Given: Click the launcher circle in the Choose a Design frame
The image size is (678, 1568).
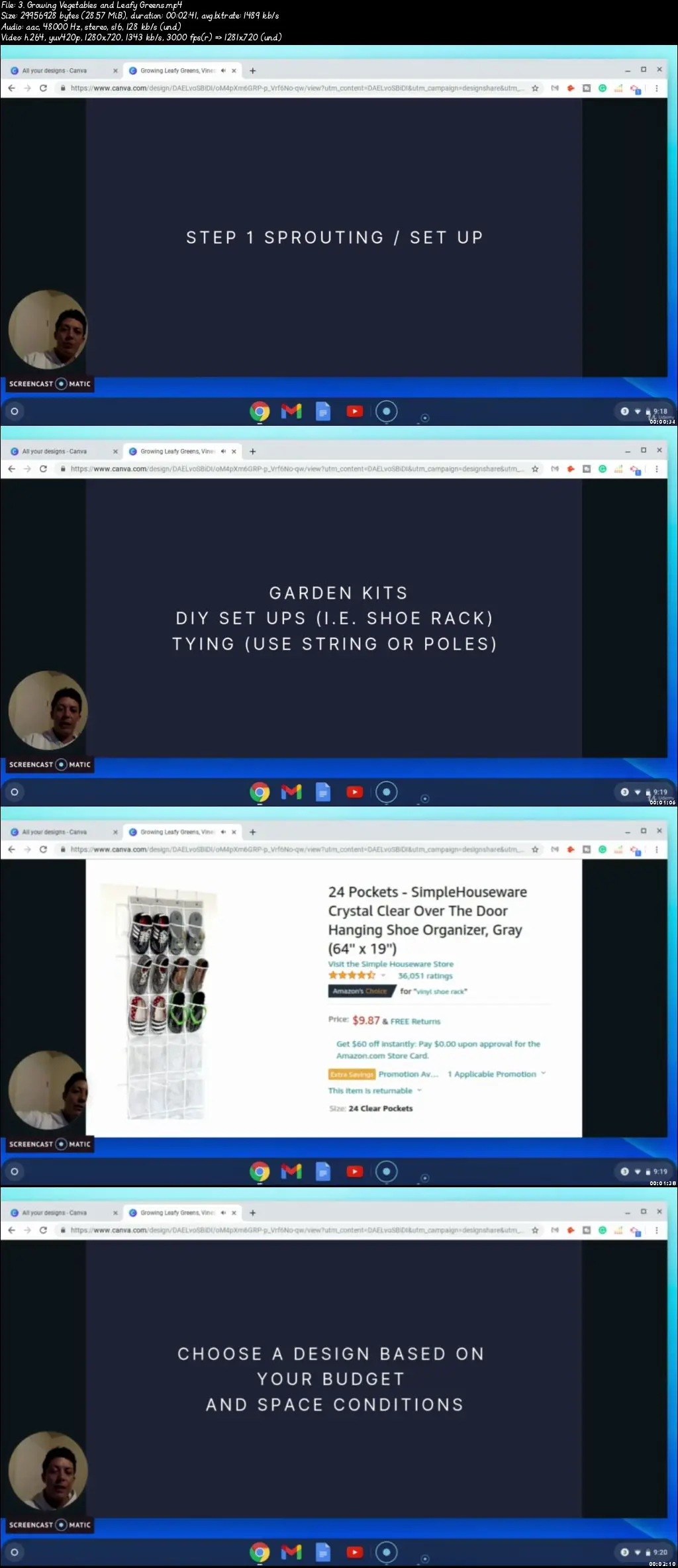Looking at the screenshot, I should (x=15, y=1552).
